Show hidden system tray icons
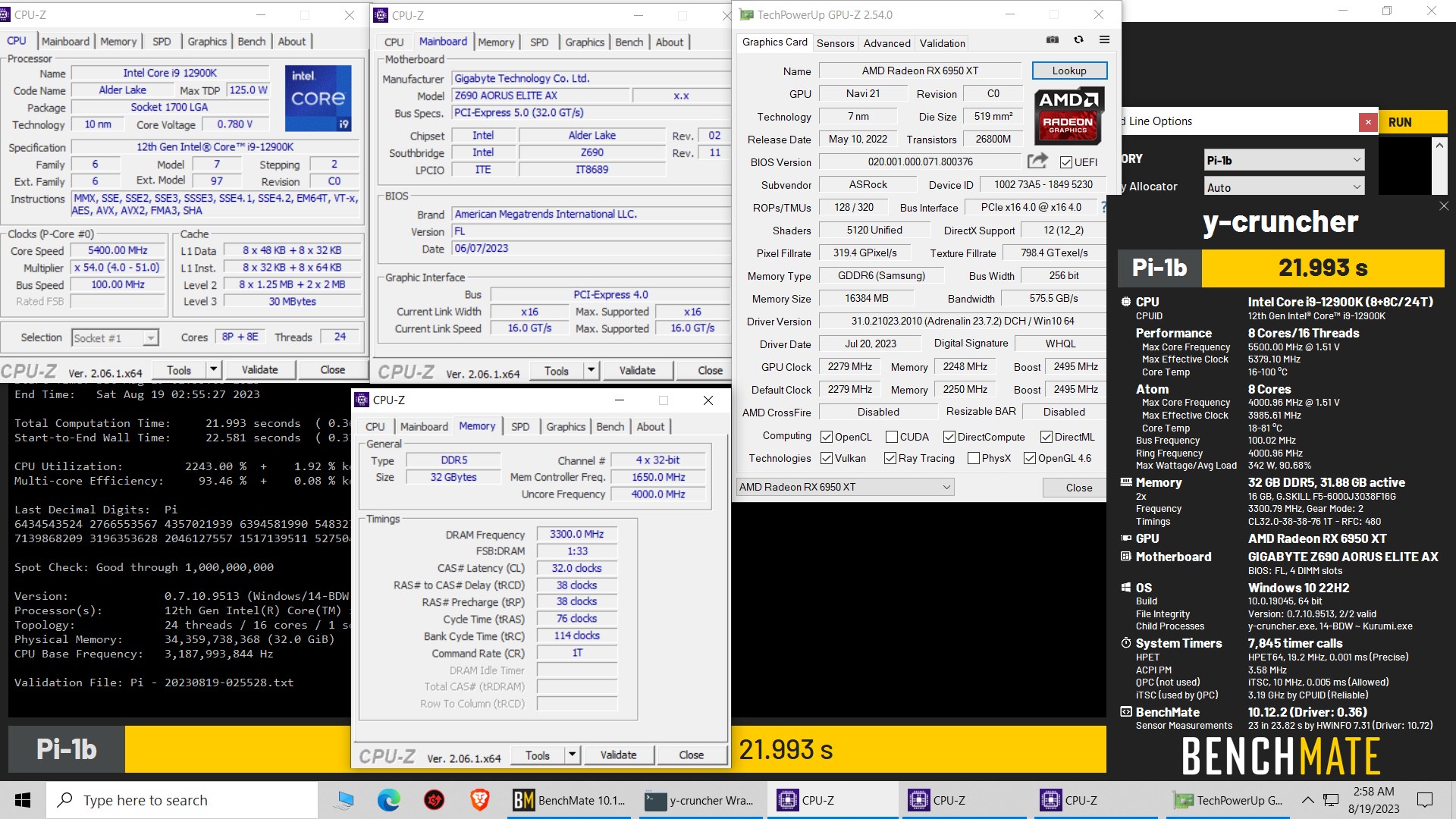The image size is (1456, 819). (x=1308, y=800)
